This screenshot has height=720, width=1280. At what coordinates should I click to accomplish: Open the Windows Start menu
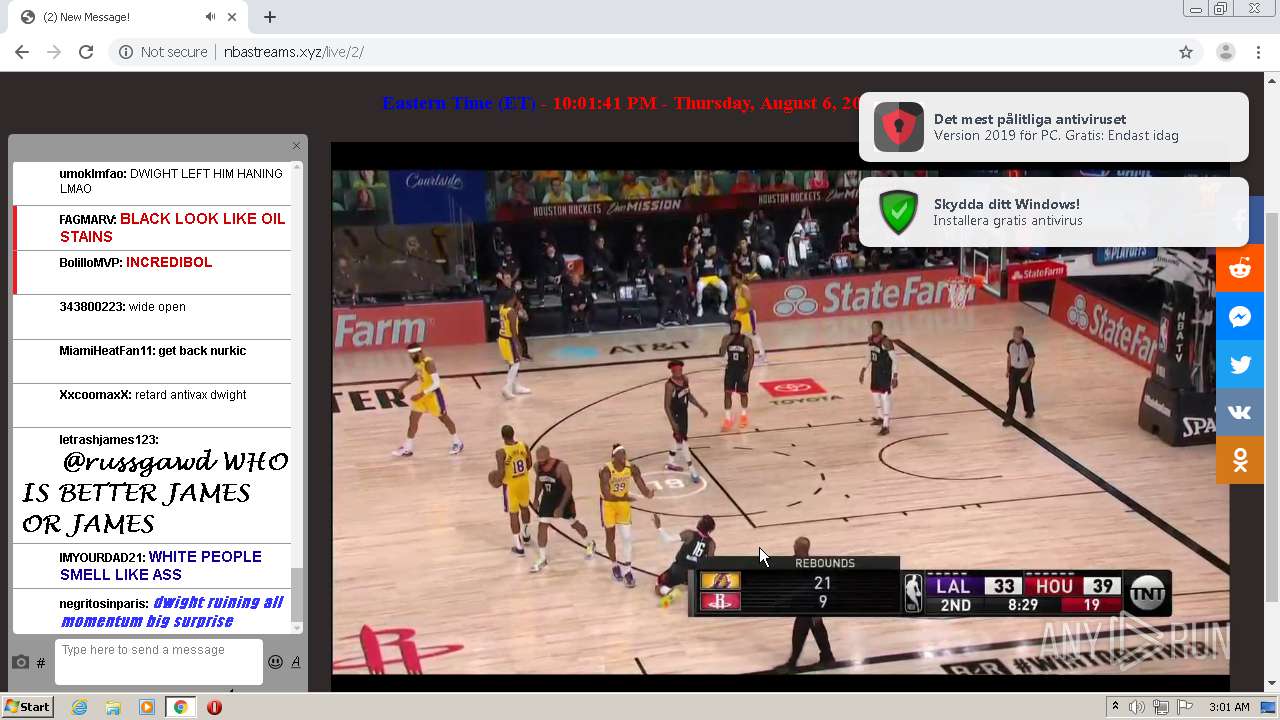[28, 707]
